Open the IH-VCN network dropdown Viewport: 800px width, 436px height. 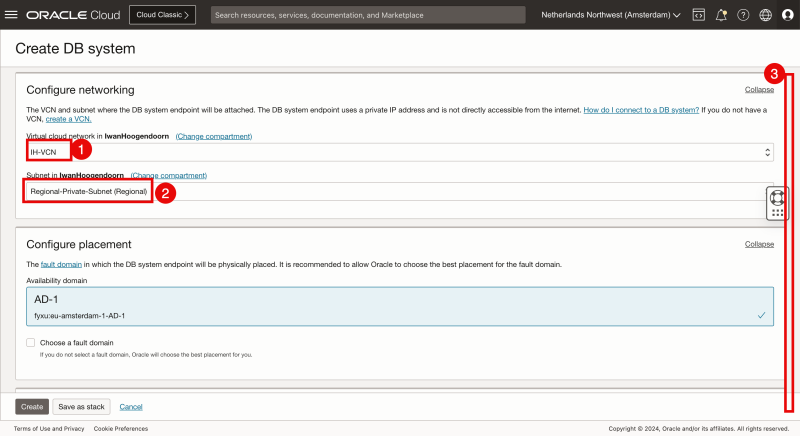coord(399,152)
